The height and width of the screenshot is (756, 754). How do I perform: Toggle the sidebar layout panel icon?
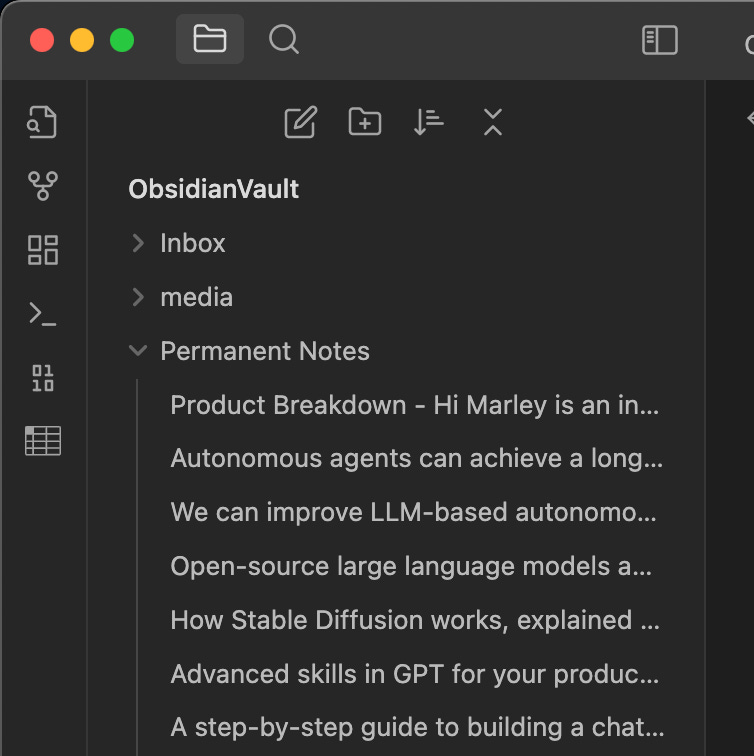660,40
